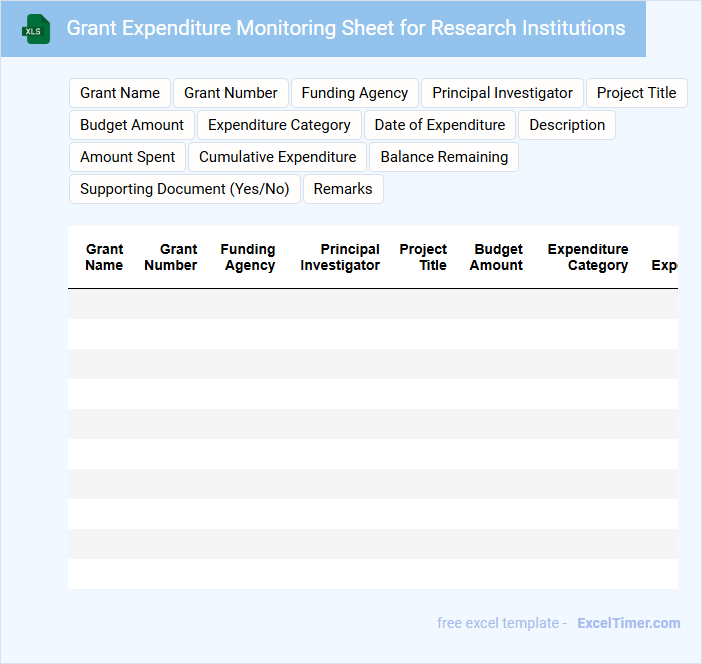Select the Grant Name tag

[120, 93]
